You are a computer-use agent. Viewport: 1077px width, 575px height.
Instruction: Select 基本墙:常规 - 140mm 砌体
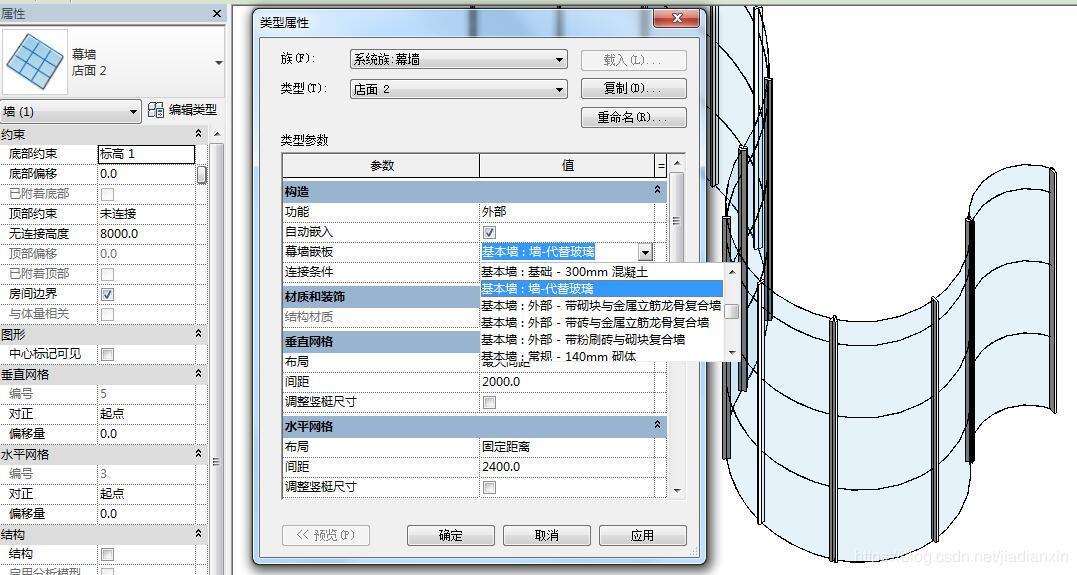(602, 355)
